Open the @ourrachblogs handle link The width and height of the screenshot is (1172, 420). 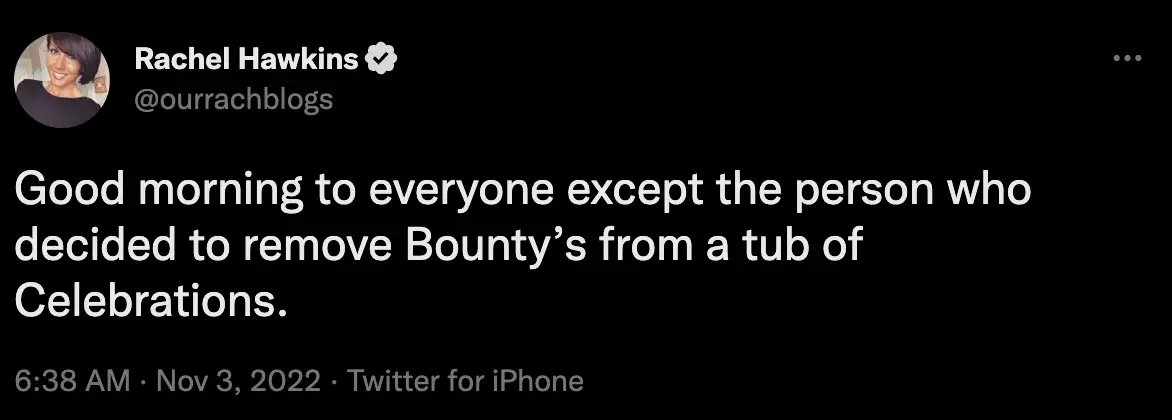[232, 100]
